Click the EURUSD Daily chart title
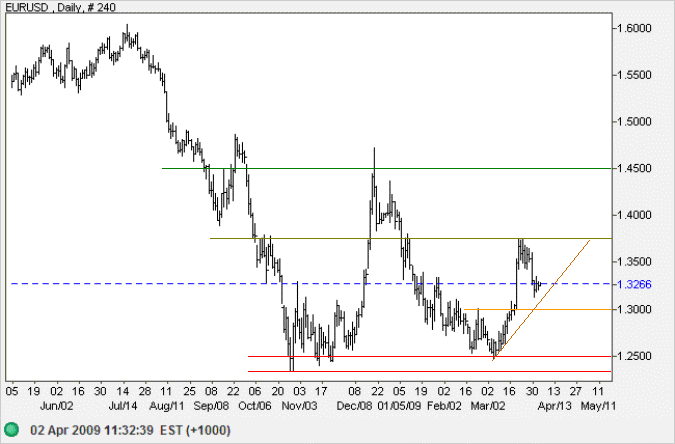Image resolution: width=675 pixels, height=444 pixels. coord(60,7)
